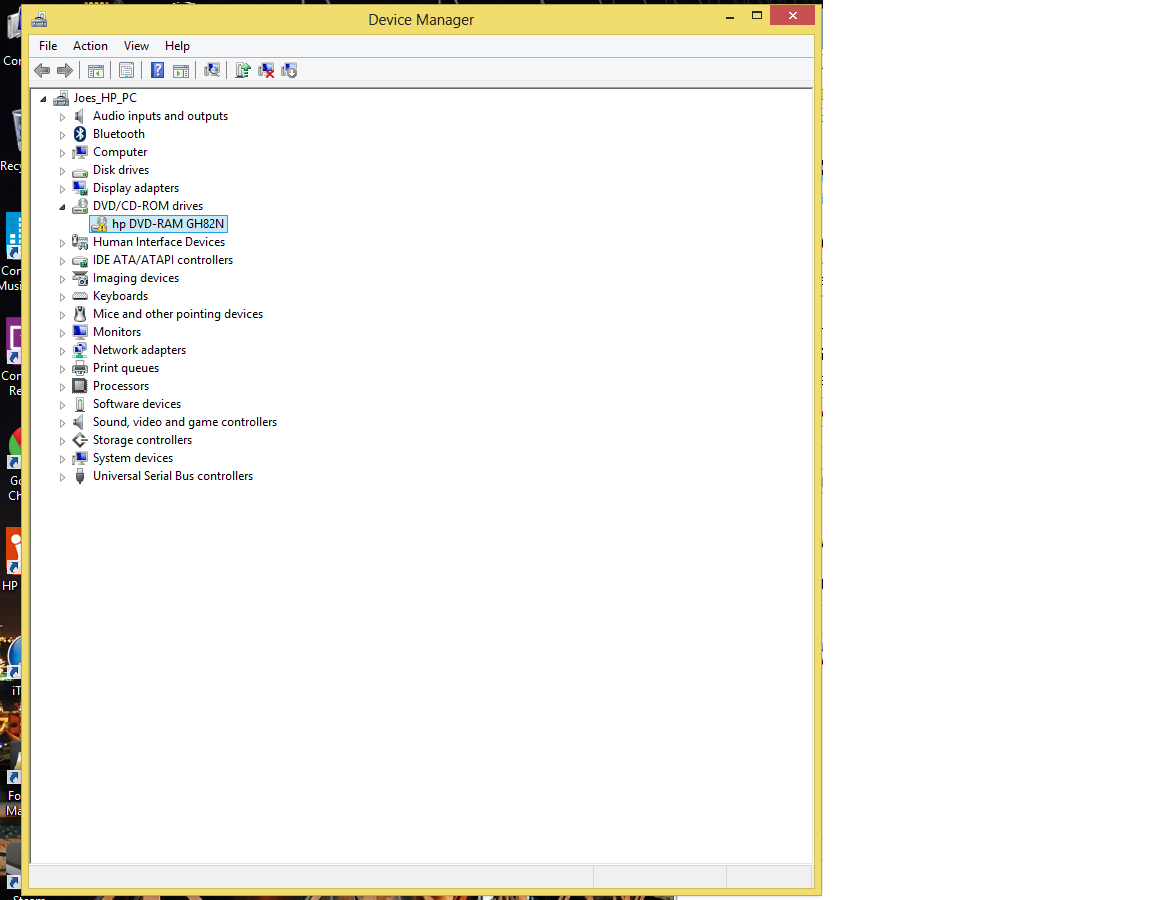This screenshot has width=1152, height=900.
Task: Click the Disable device toolbar icon
Action: pos(289,70)
